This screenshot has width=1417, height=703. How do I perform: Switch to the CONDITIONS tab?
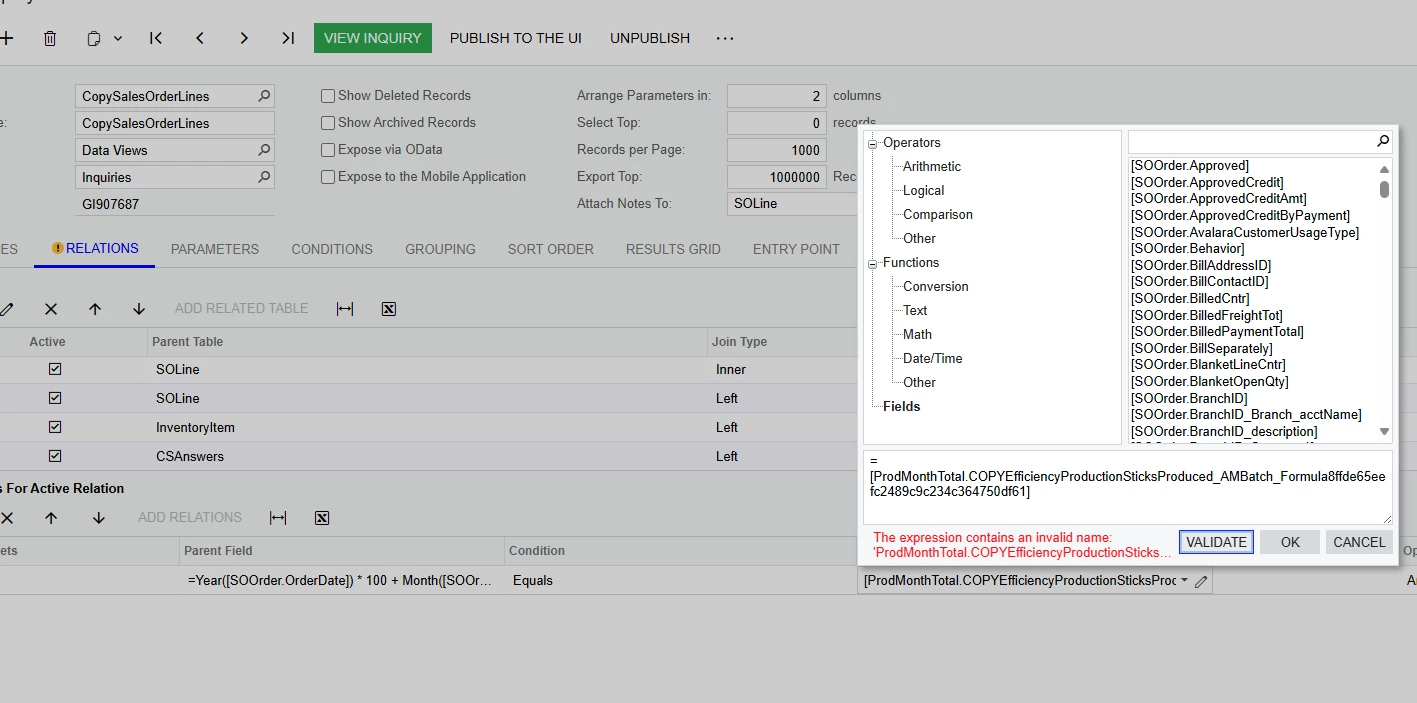pyautogui.click(x=331, y=249)
